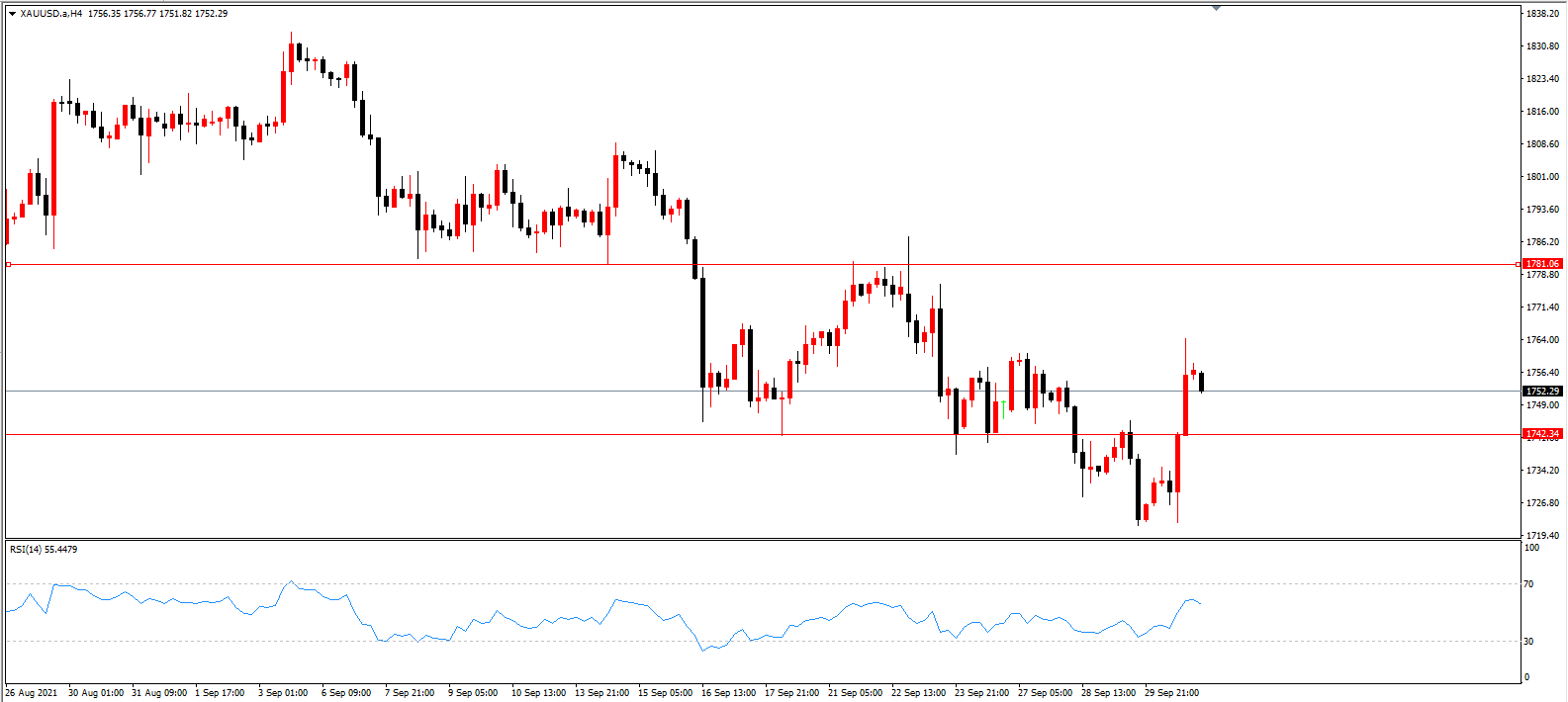Image resolution: width=1568 pixels, height=702 pixels.
Task: Click the red 1742.34 price label
Action: point(1542,434)
